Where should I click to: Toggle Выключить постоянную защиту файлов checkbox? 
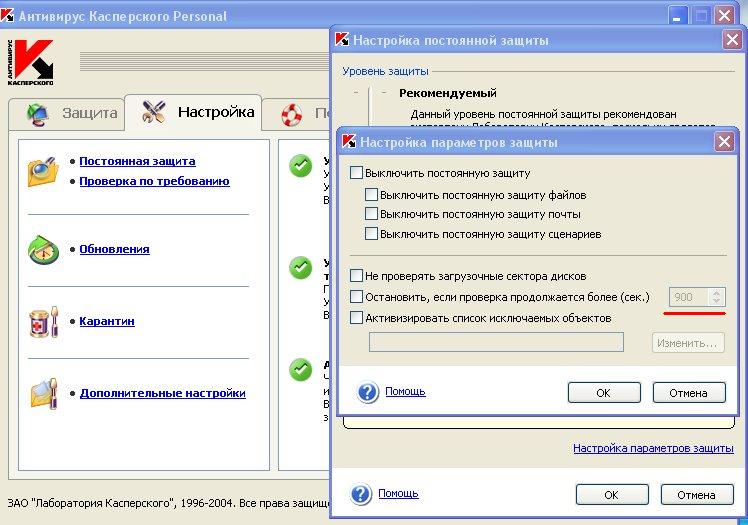click(x=372, y=195)
